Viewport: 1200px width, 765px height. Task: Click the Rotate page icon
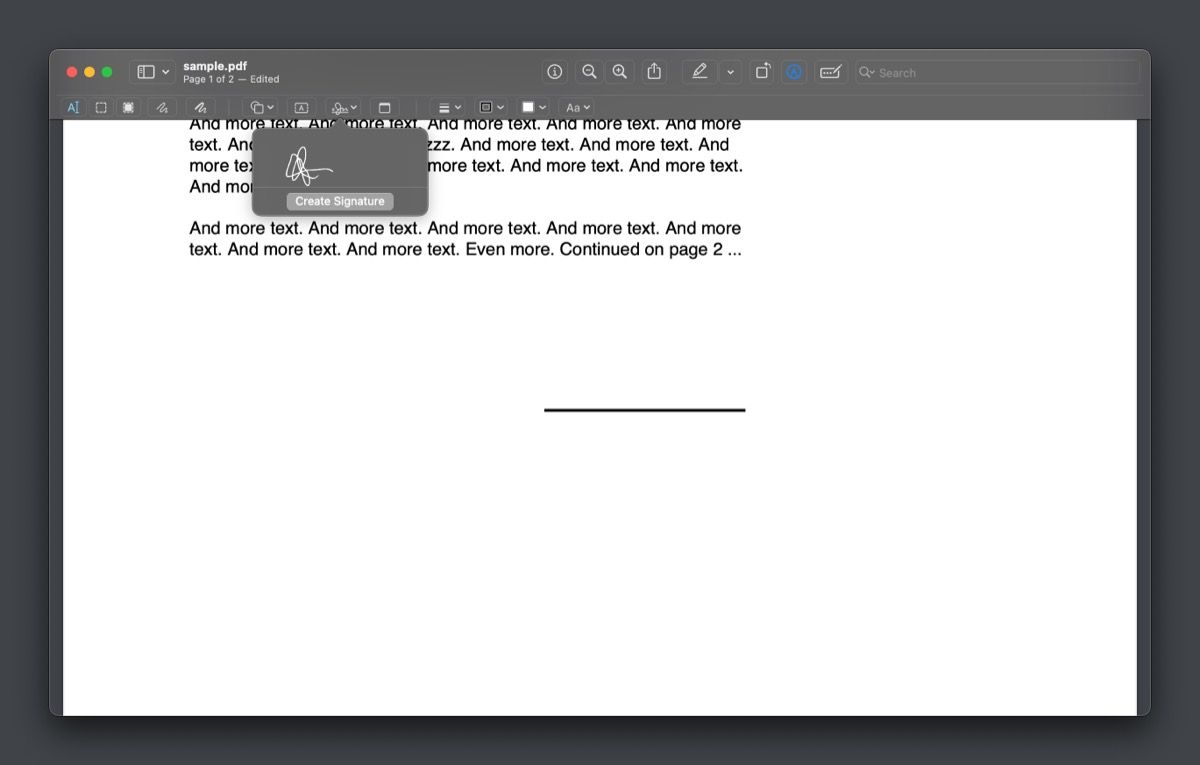(x=761, y=71)
